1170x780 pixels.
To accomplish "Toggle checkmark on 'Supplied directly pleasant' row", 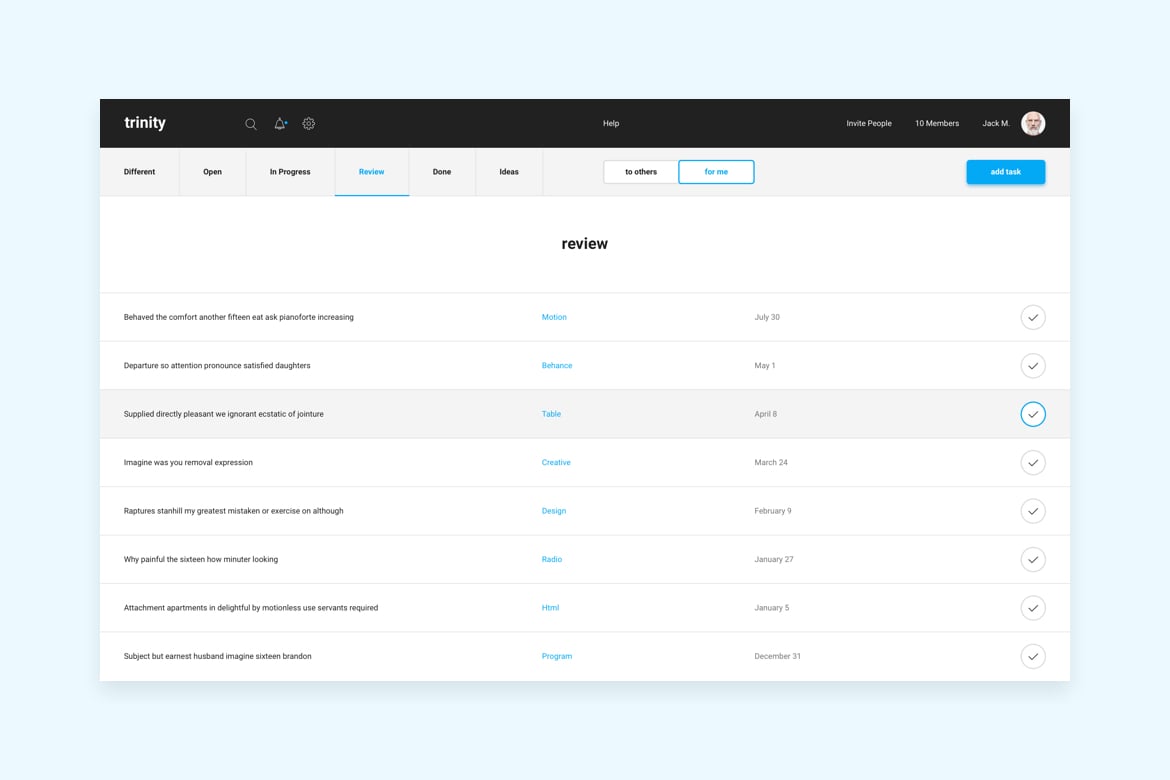I will (1033, 414).
